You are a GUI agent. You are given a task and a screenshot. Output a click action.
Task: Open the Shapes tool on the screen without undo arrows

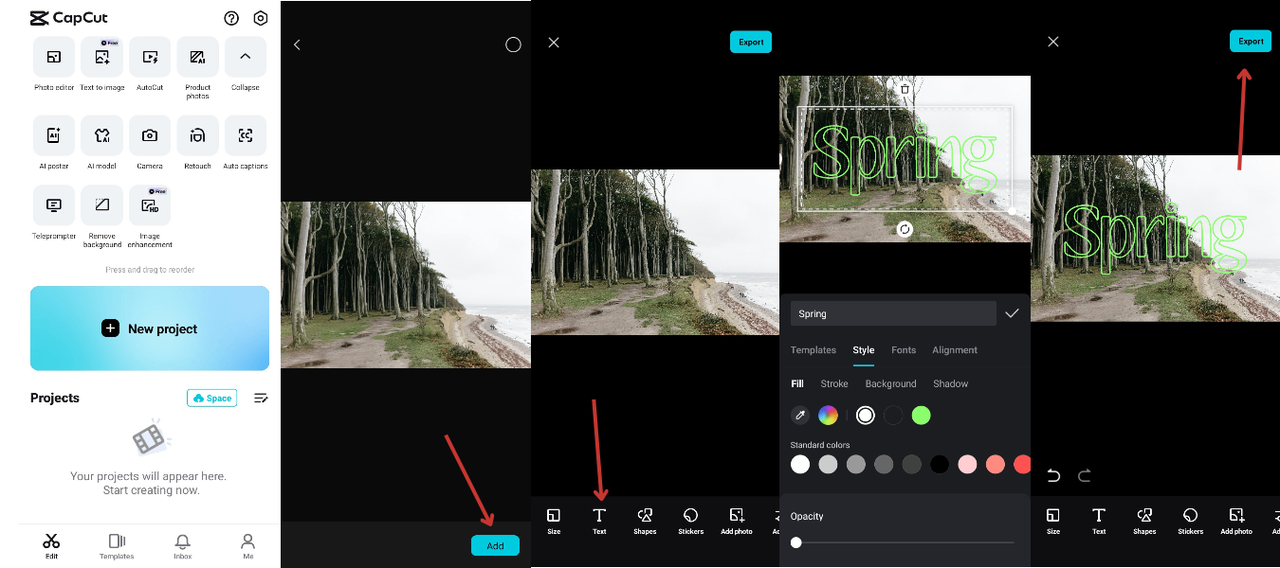(645, 521)
